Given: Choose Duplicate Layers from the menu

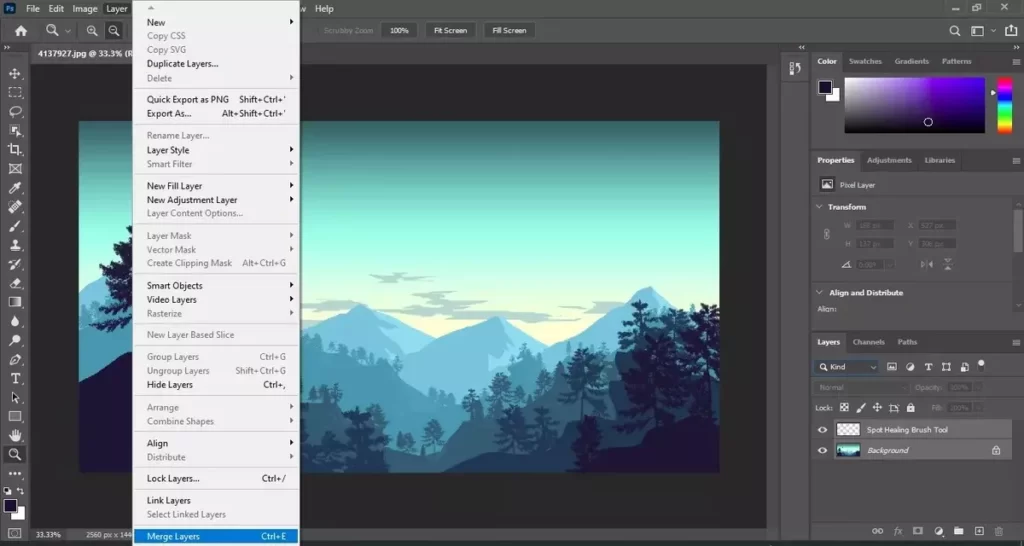Looking at the screenshot, I should coord(216,63).
